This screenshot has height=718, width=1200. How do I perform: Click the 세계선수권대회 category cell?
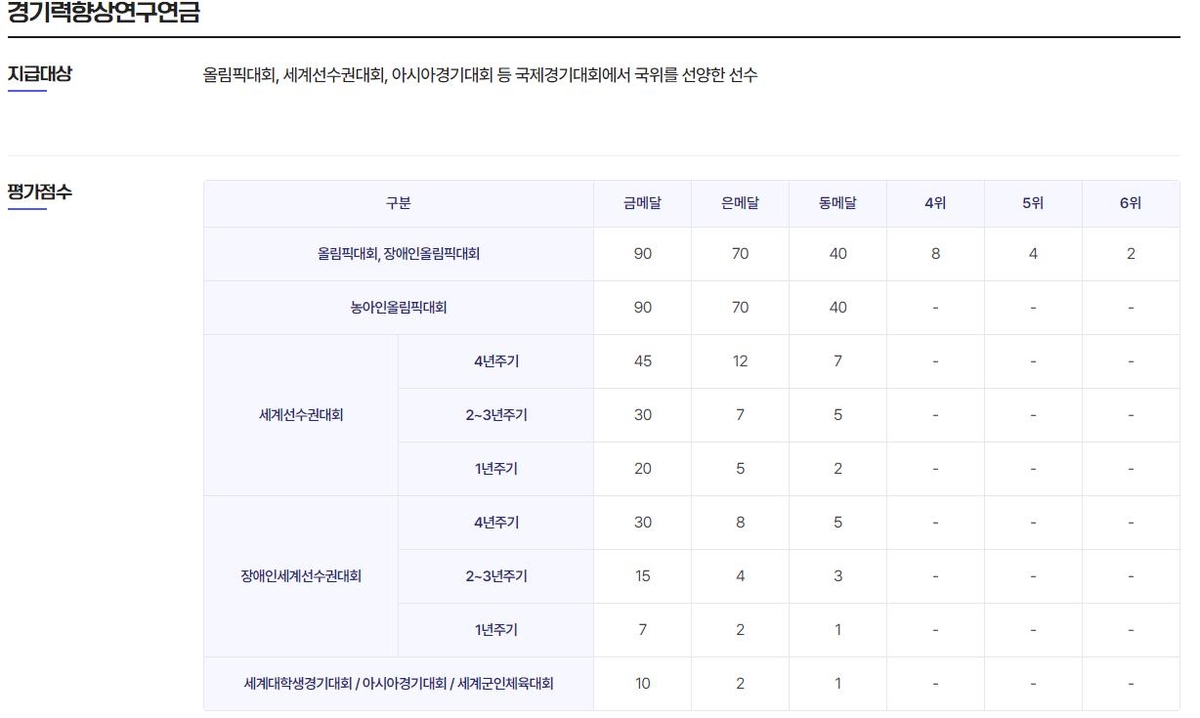(301, 415)
